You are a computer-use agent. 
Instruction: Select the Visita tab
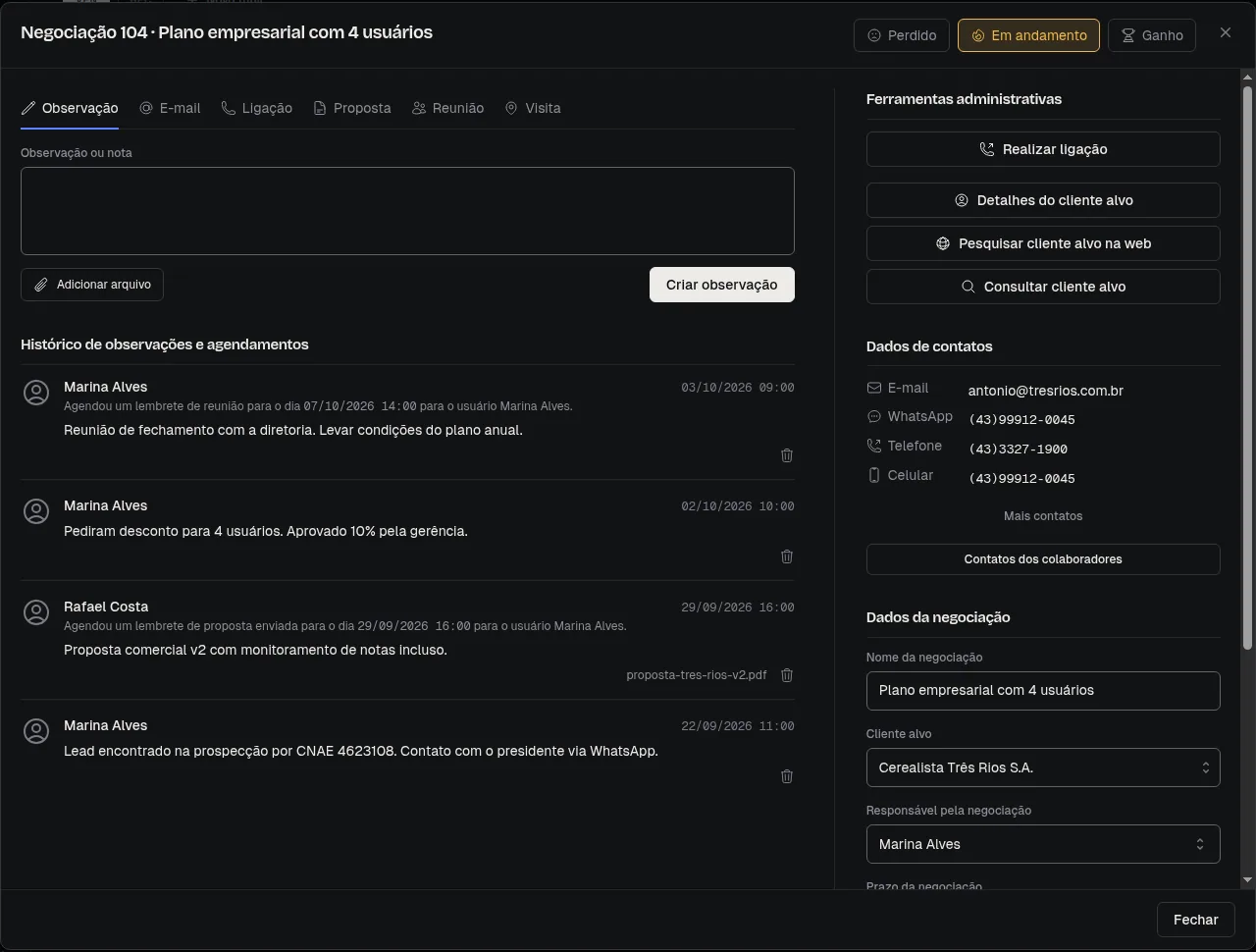[533, 108]
